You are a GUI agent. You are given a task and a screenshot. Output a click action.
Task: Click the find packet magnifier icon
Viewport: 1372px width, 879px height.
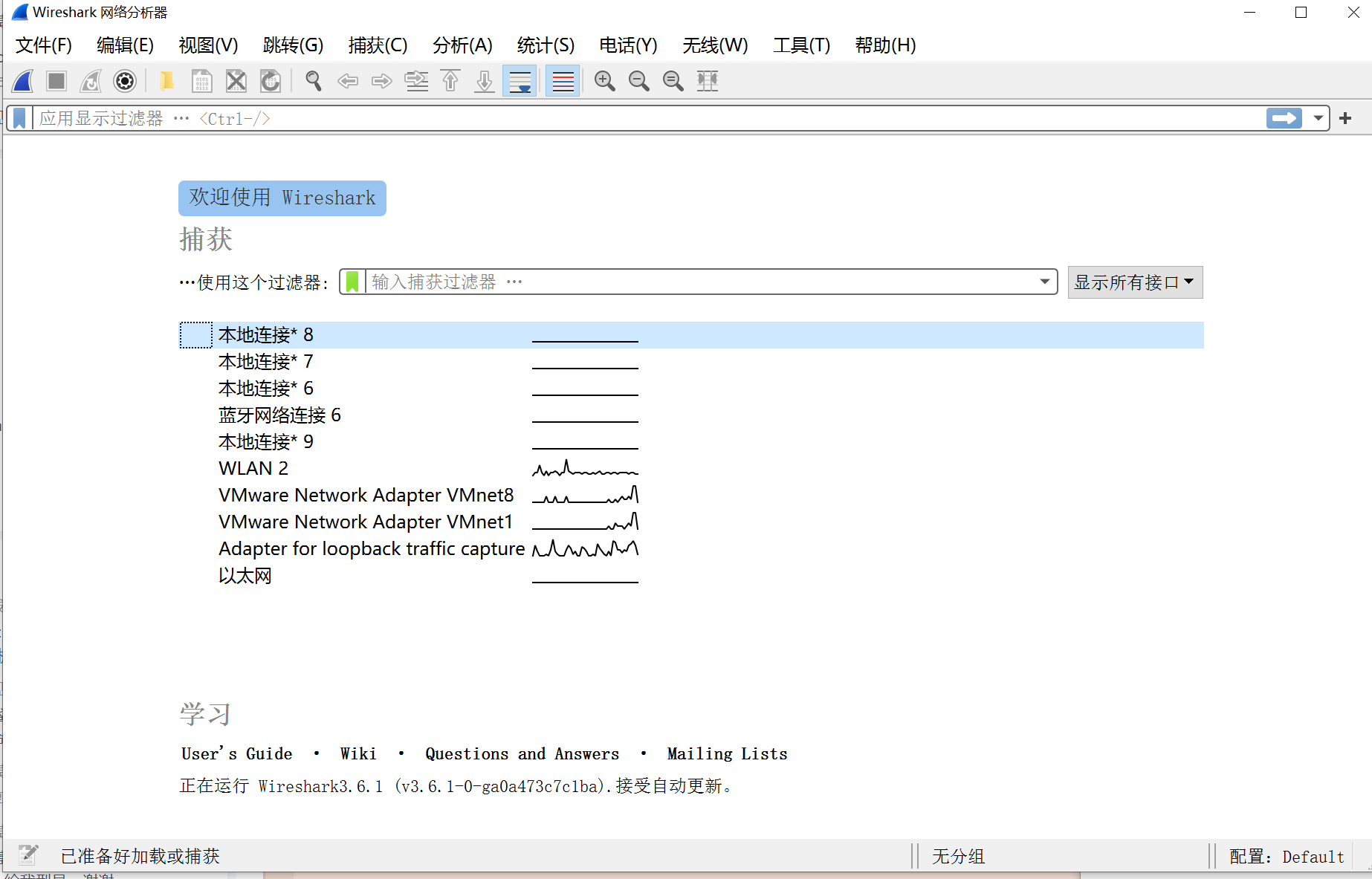tap(313, 81)
